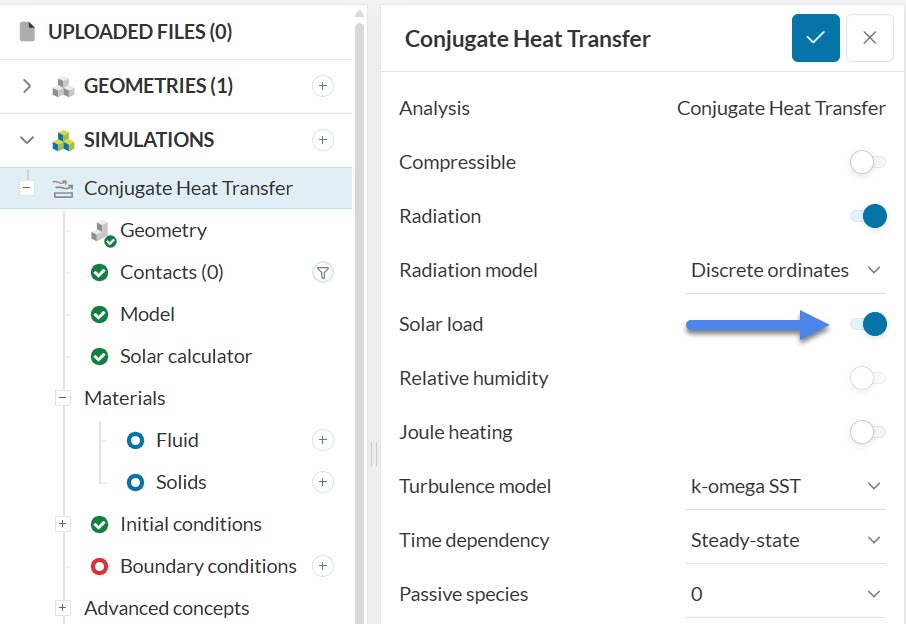Click the filter icon beside Contacts
This screenshot has height=624, width=906.
(323, 272)
